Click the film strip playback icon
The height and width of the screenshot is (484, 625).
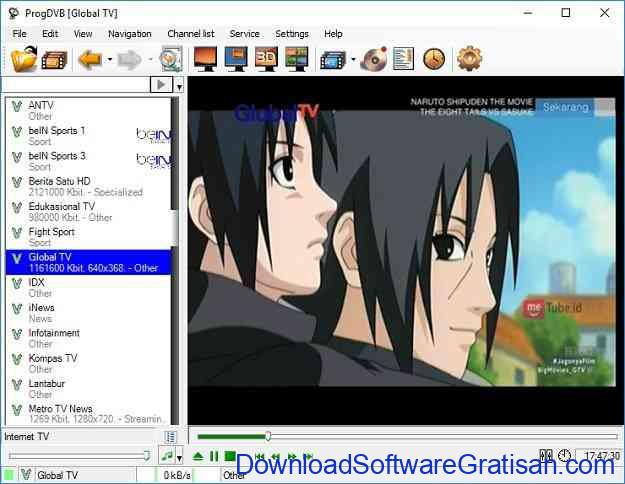(x=55, y=60)
